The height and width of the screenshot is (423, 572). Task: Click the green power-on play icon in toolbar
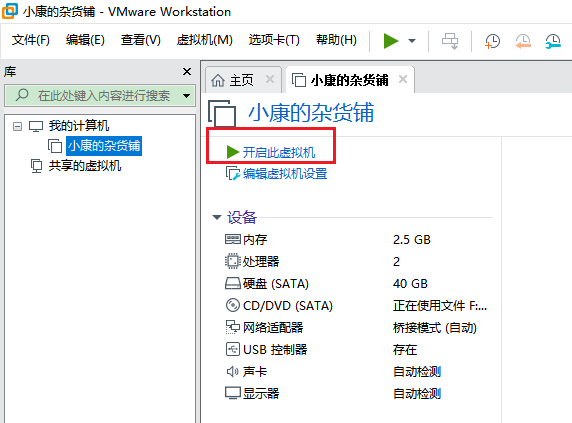(391, 40)
